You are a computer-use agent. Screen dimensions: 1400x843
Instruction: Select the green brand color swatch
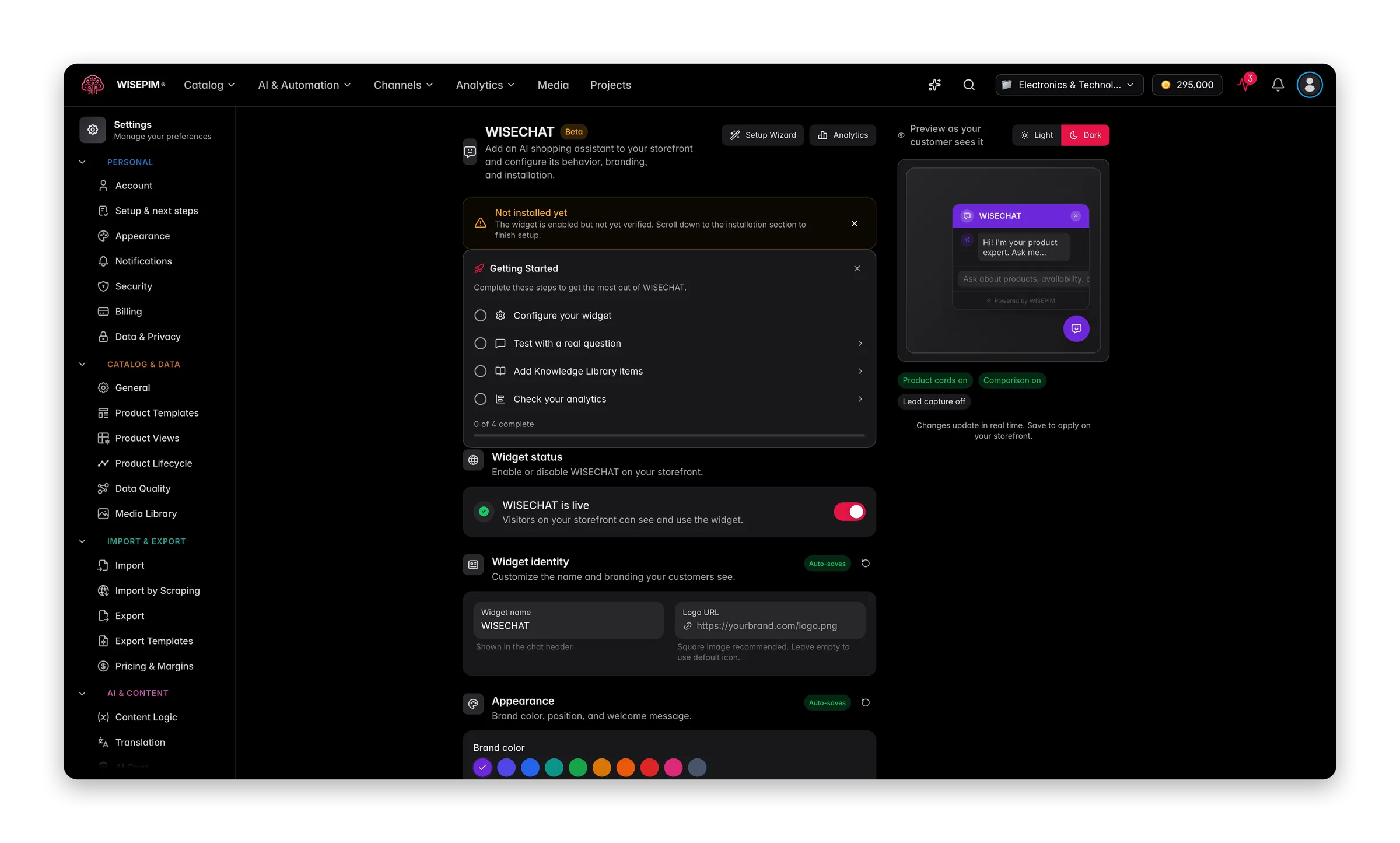click(x=578, y=768)
